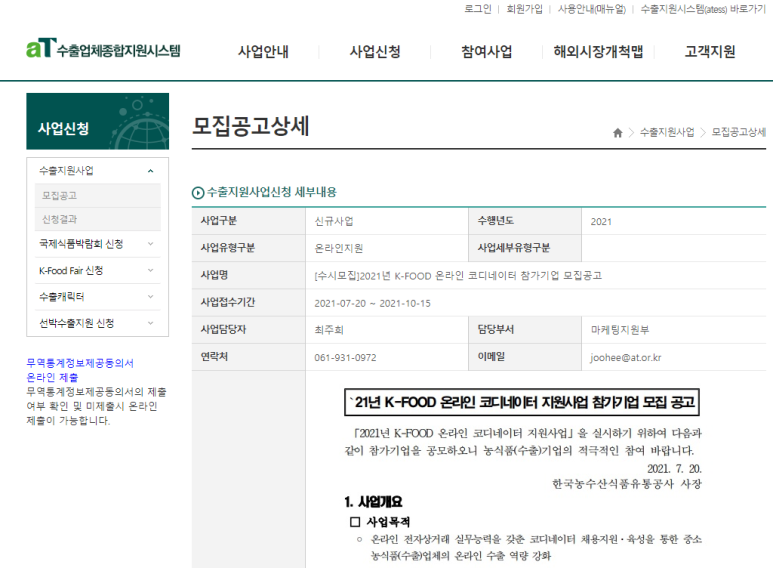Open the 사업안내 main menu
The width and height of the screenshot is (773, 568).
(x=263, y=51)
